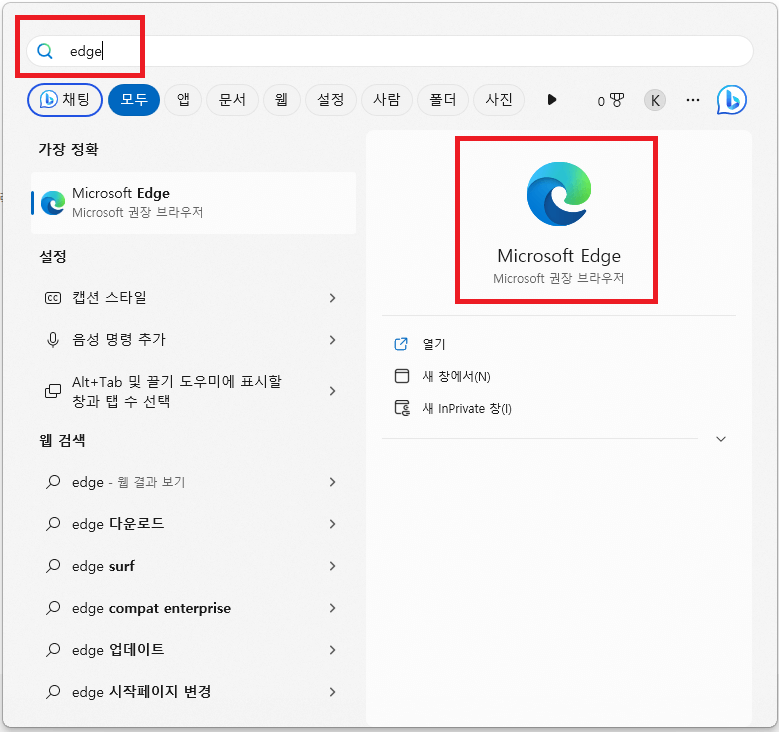This screenshot has height=732, width=779.
Task: Open 음성 명령 추가 settings result
Action: coord(194,340)
